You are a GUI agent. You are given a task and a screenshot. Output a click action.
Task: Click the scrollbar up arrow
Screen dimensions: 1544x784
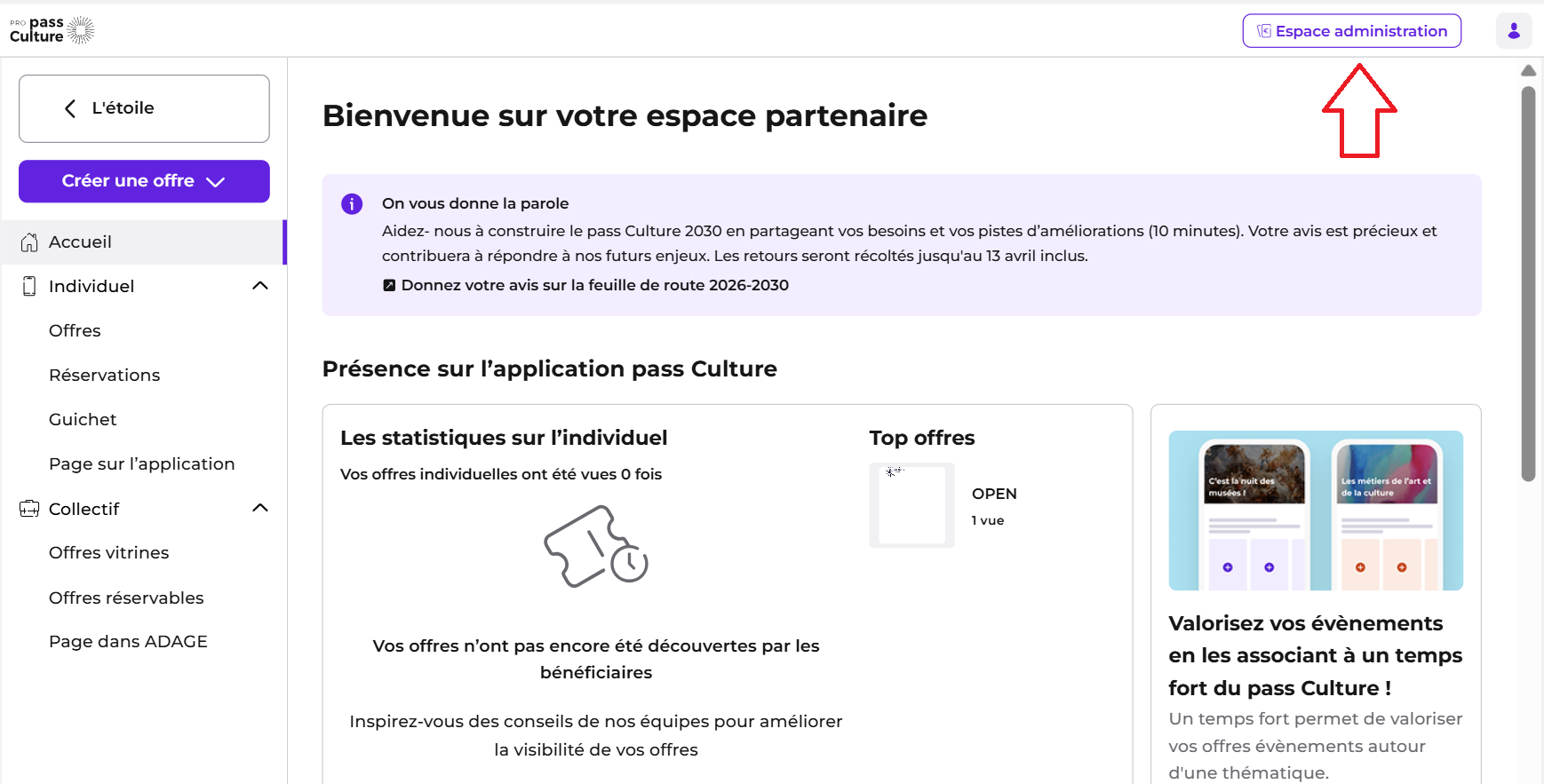point(1529,70)
